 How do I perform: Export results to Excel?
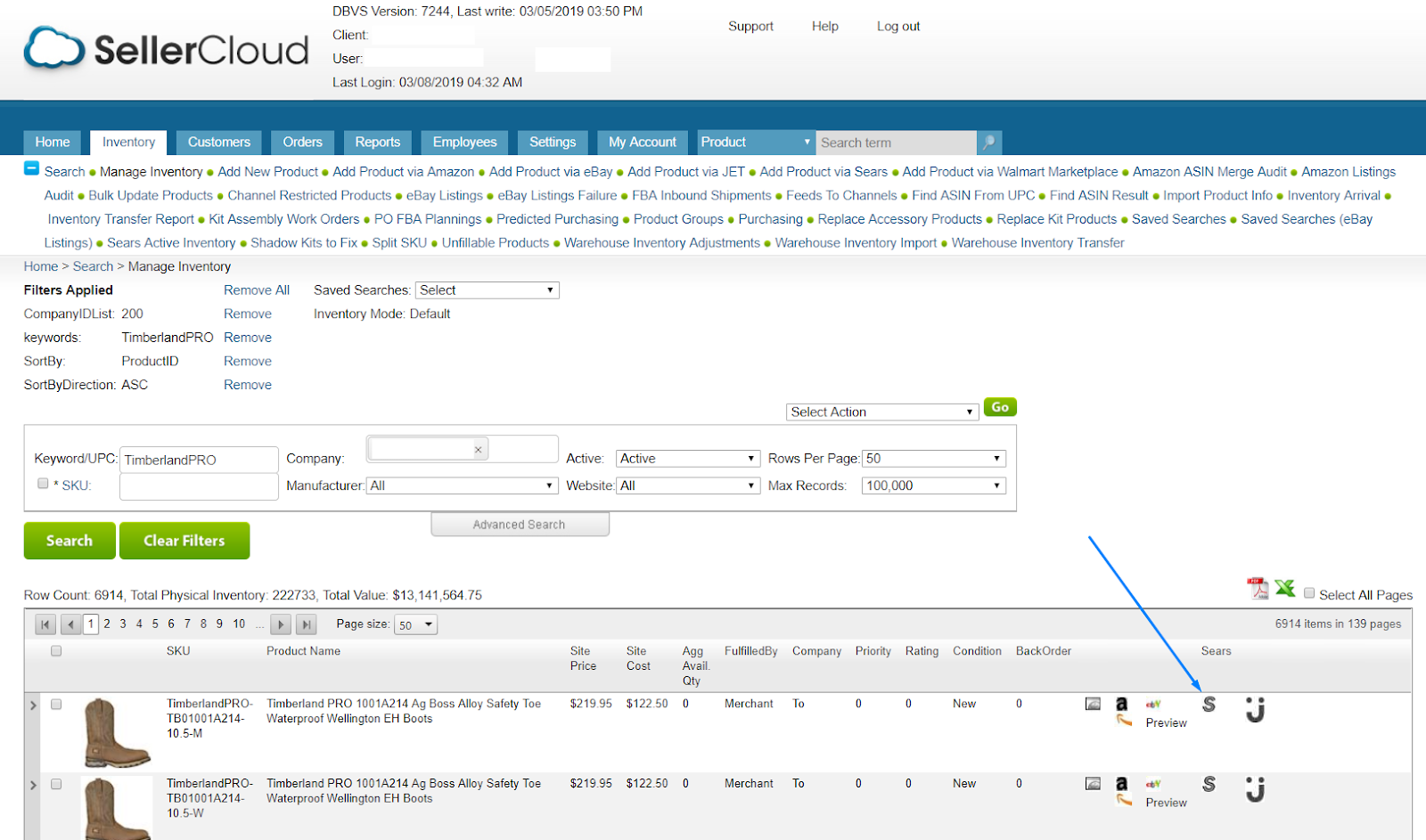[1285, 588]
